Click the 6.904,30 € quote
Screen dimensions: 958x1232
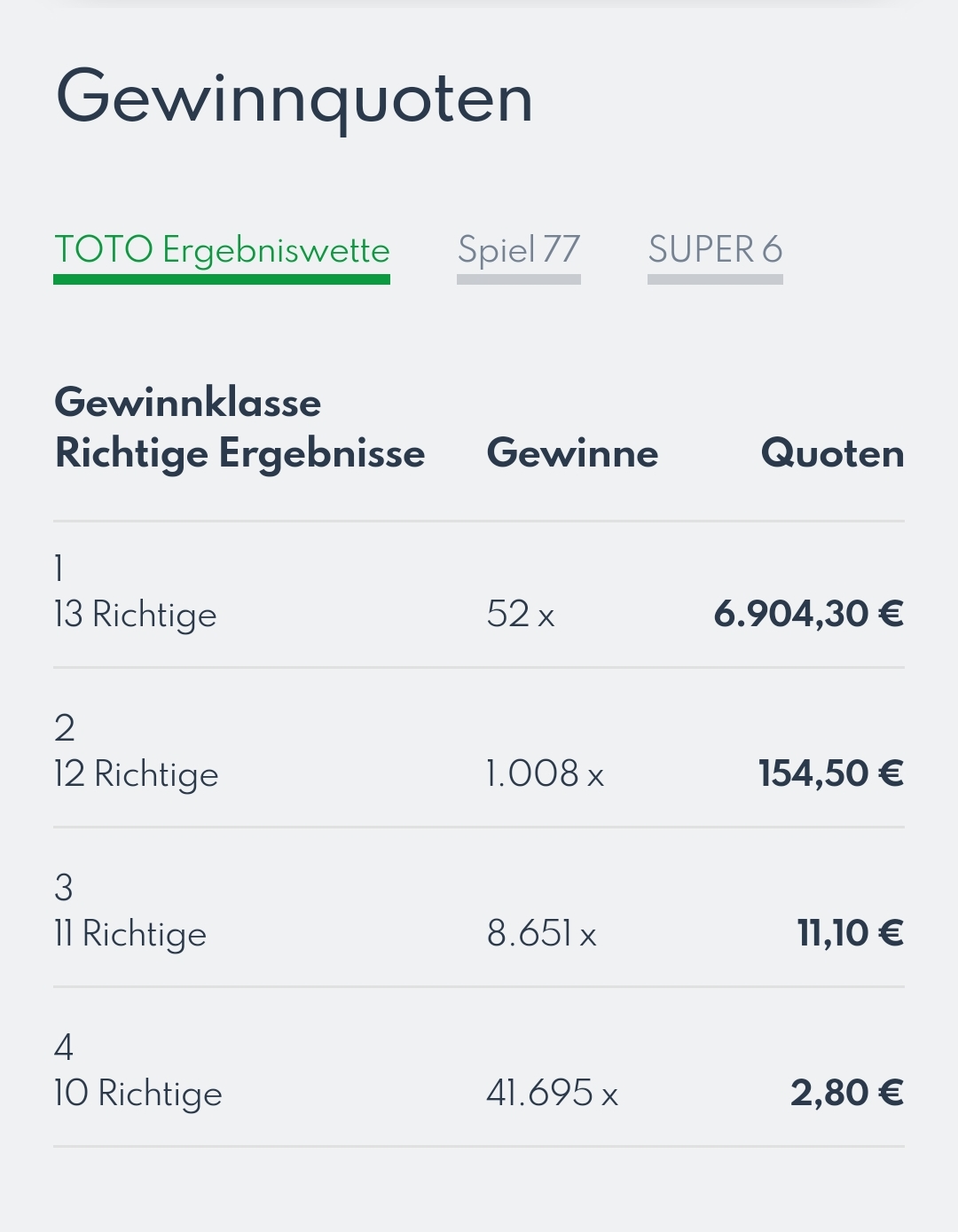click(808, 614)
